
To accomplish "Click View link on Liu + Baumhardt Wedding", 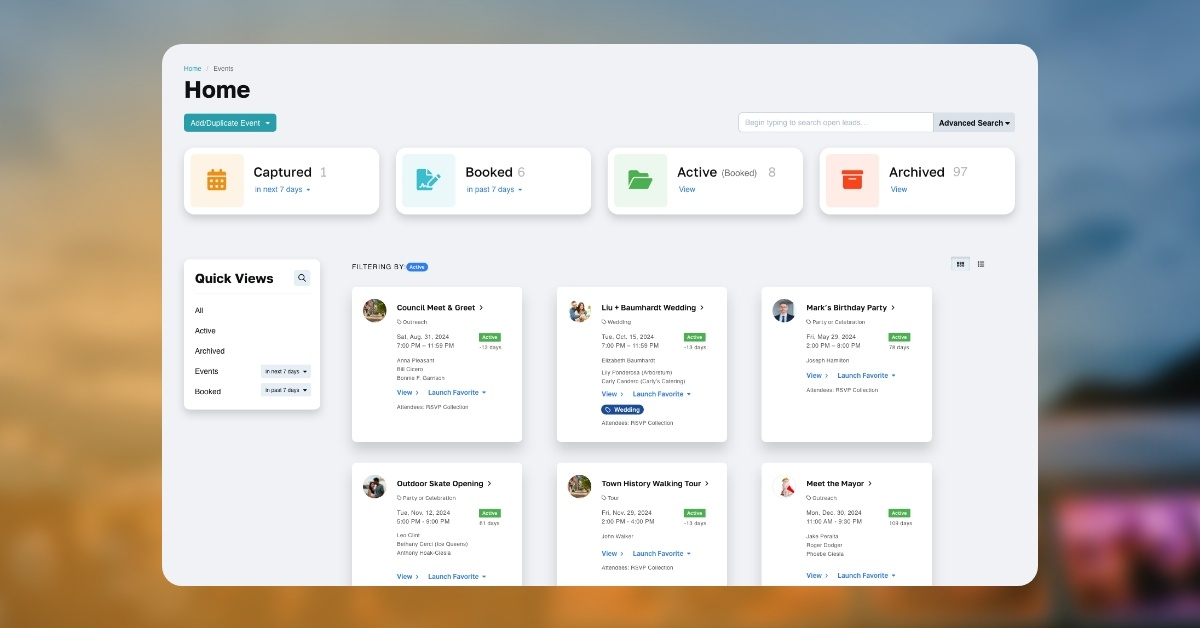I will 610,394.
